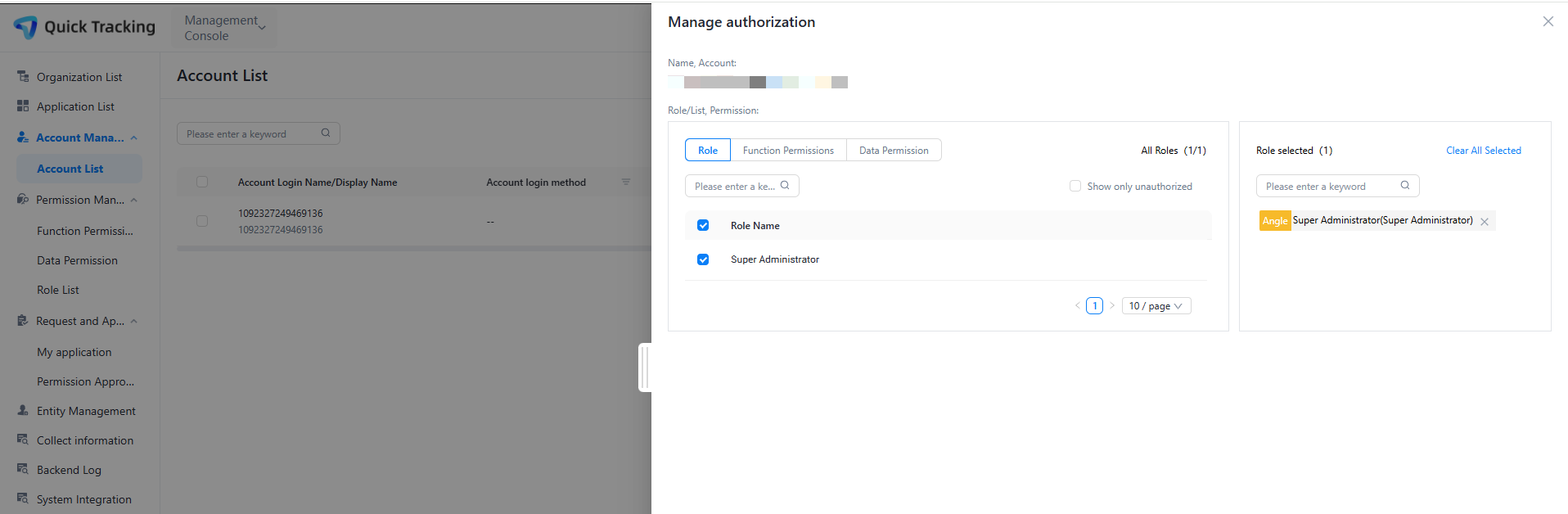Screen dimensions: 1568x514
Task: Click search icon in Role selected keyword field
Action: [x=1405, y=185]
